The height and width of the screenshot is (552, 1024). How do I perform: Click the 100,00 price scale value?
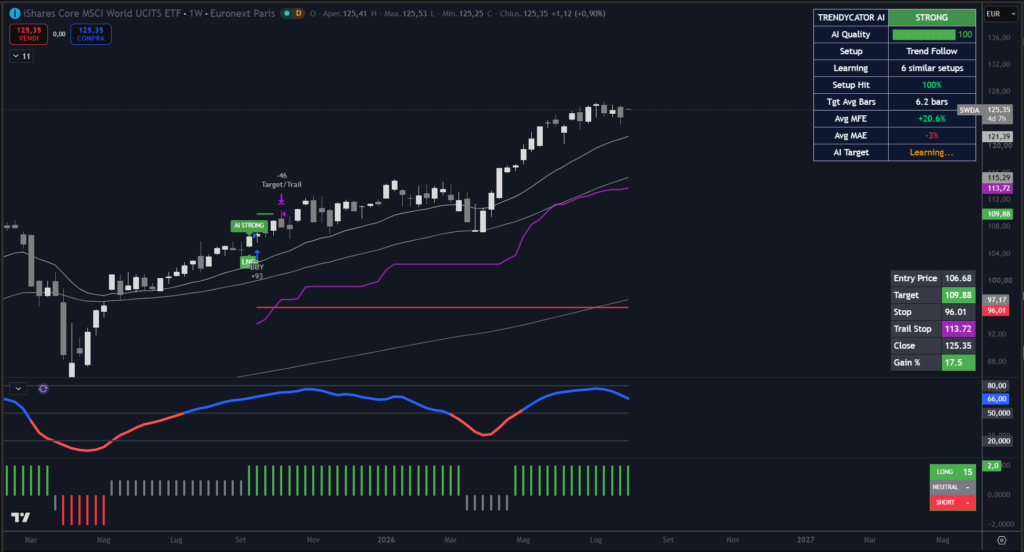[x=1000, y=280]
